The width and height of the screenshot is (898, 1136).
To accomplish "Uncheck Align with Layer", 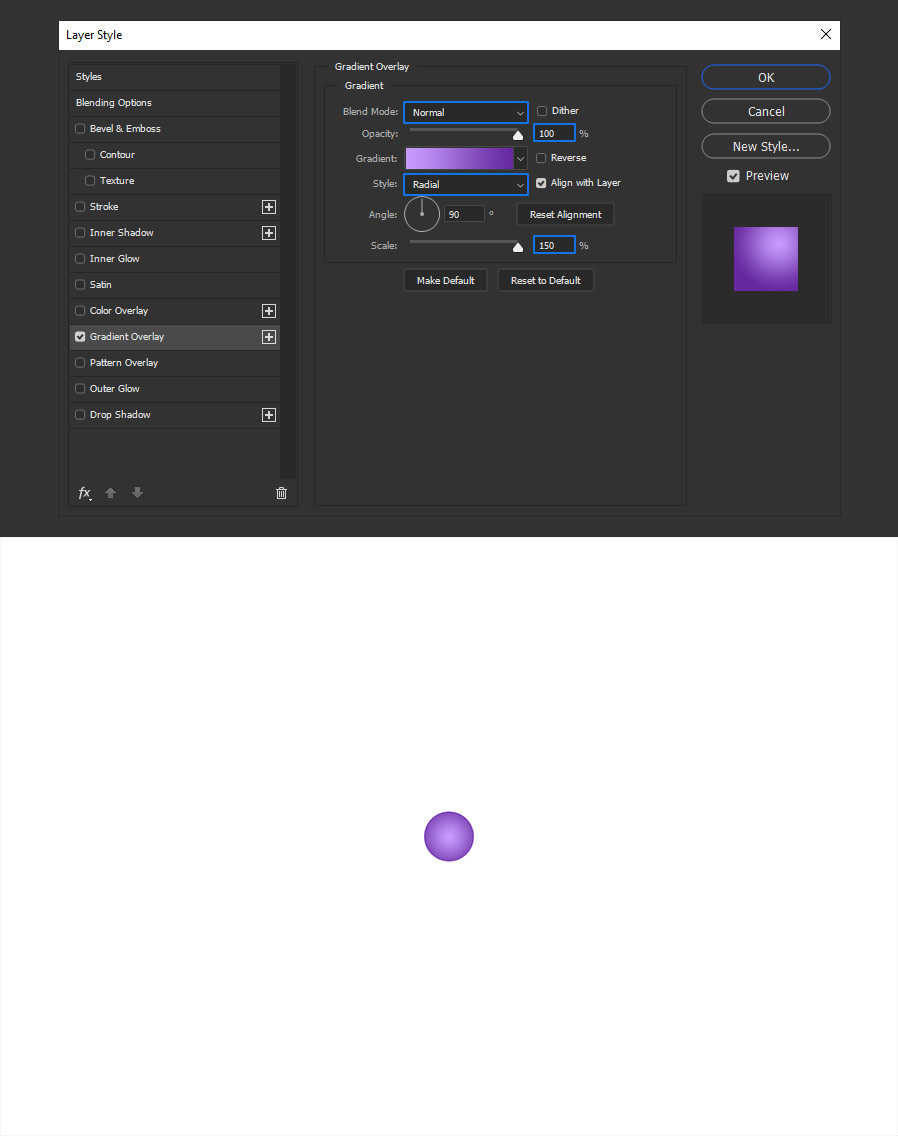I will 541,183.
